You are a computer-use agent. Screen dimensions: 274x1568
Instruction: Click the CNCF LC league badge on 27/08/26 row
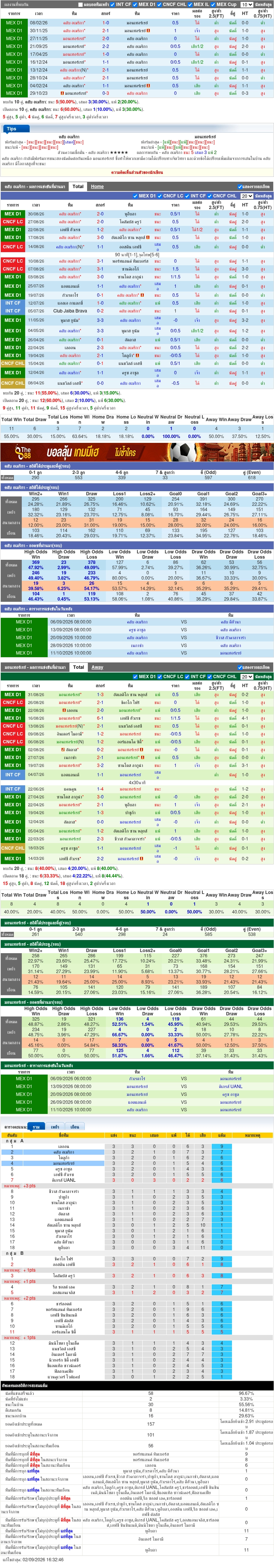[x=13, y=221]
